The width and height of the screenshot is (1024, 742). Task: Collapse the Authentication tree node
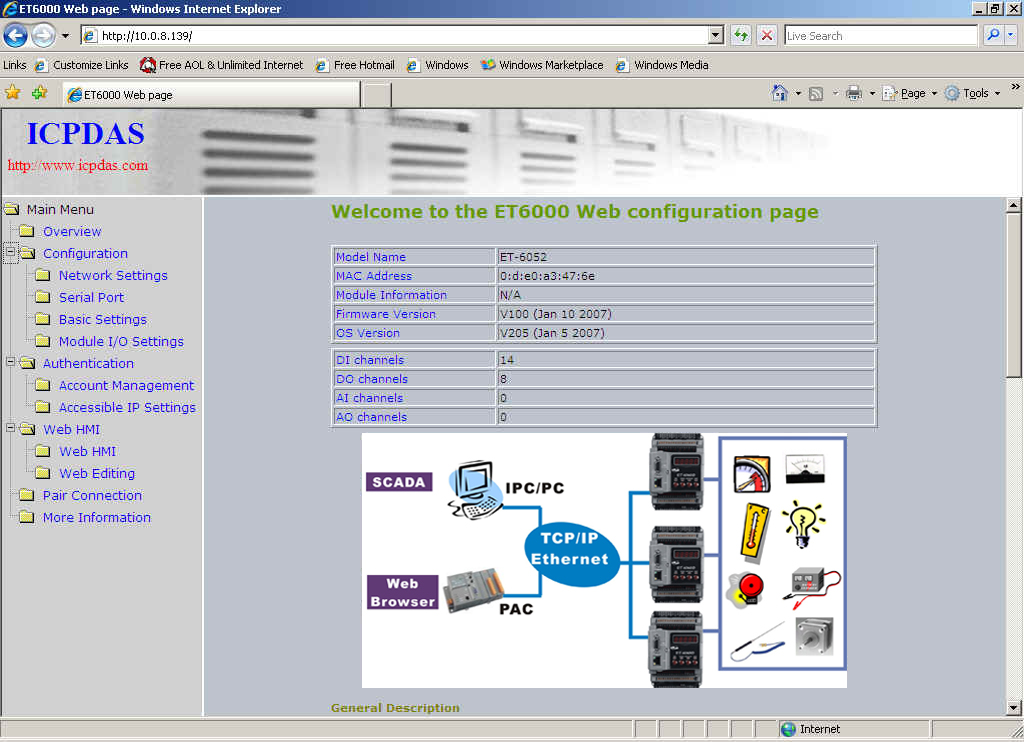[x=10, y=361]
